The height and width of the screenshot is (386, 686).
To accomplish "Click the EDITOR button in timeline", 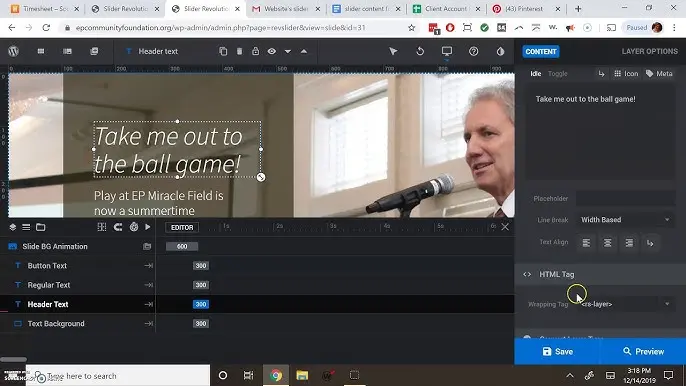I will (182, 228).
